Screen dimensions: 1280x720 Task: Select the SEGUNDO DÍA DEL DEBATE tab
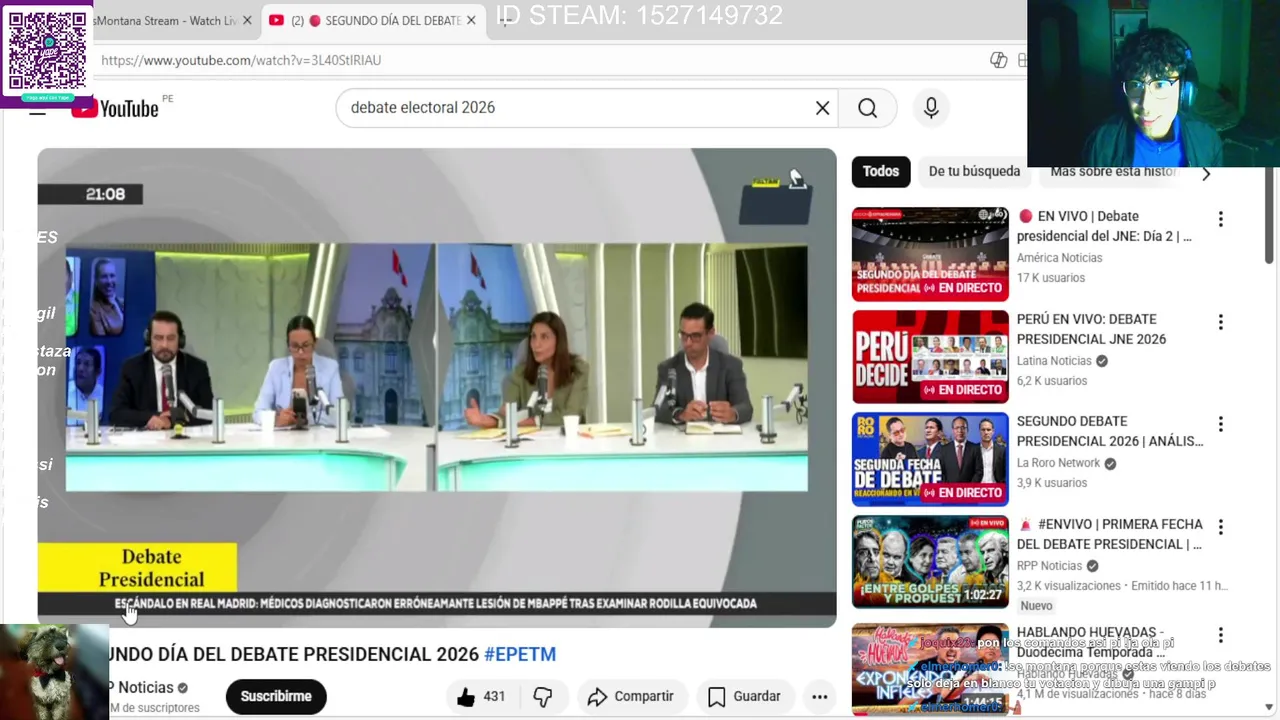point(375,21)
